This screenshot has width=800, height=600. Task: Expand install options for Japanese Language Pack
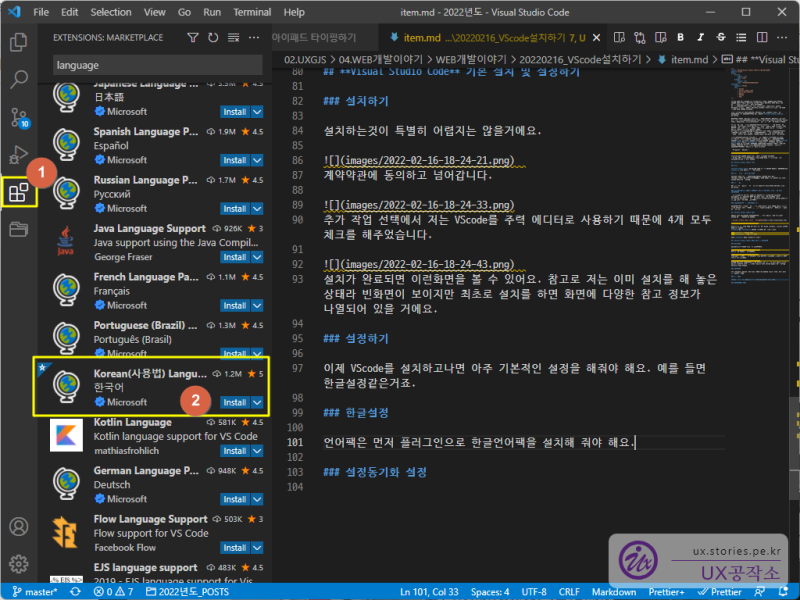257,112
